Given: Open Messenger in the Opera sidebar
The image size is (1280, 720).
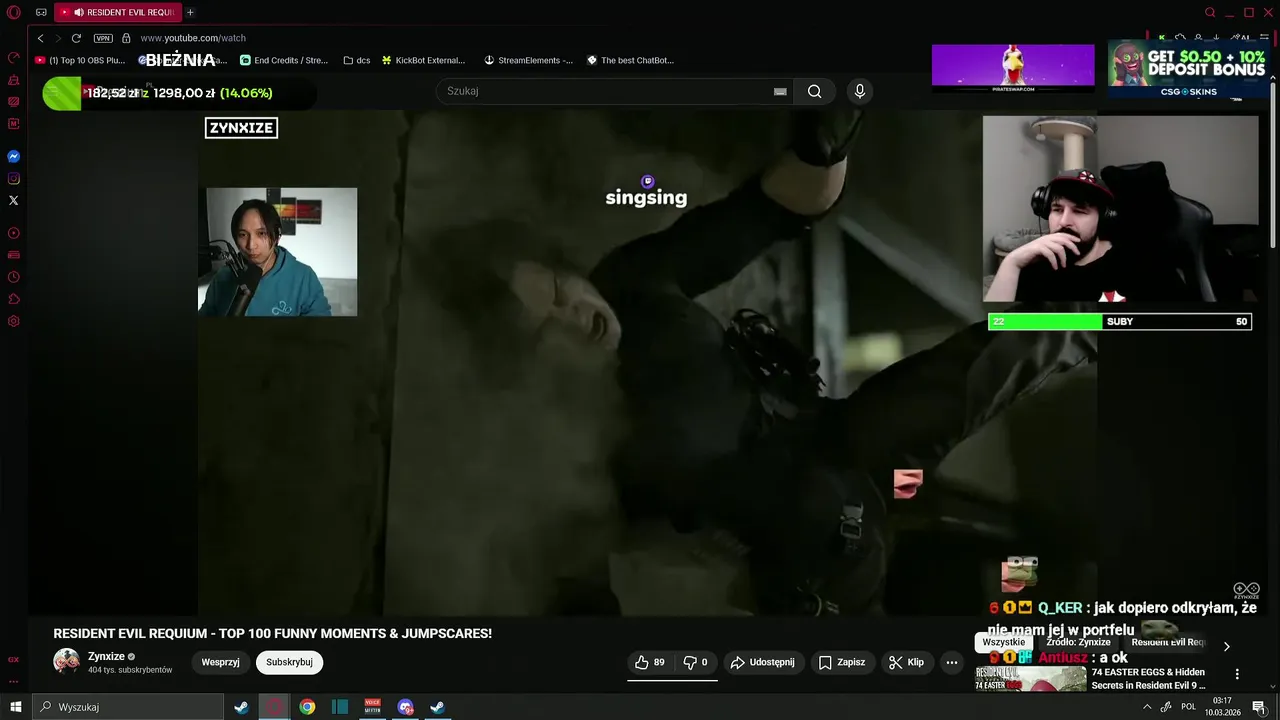Looking at the screenshot, I should coord(14,157).
